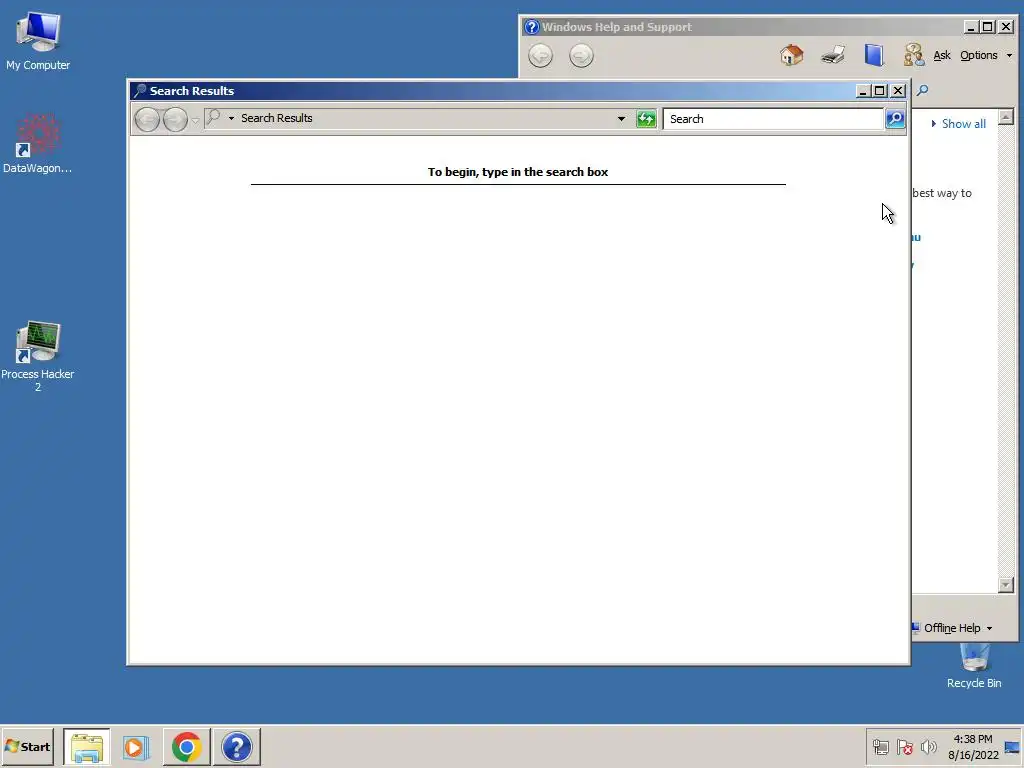Click the volume speaker tray icon

click(x=928, y=746)
